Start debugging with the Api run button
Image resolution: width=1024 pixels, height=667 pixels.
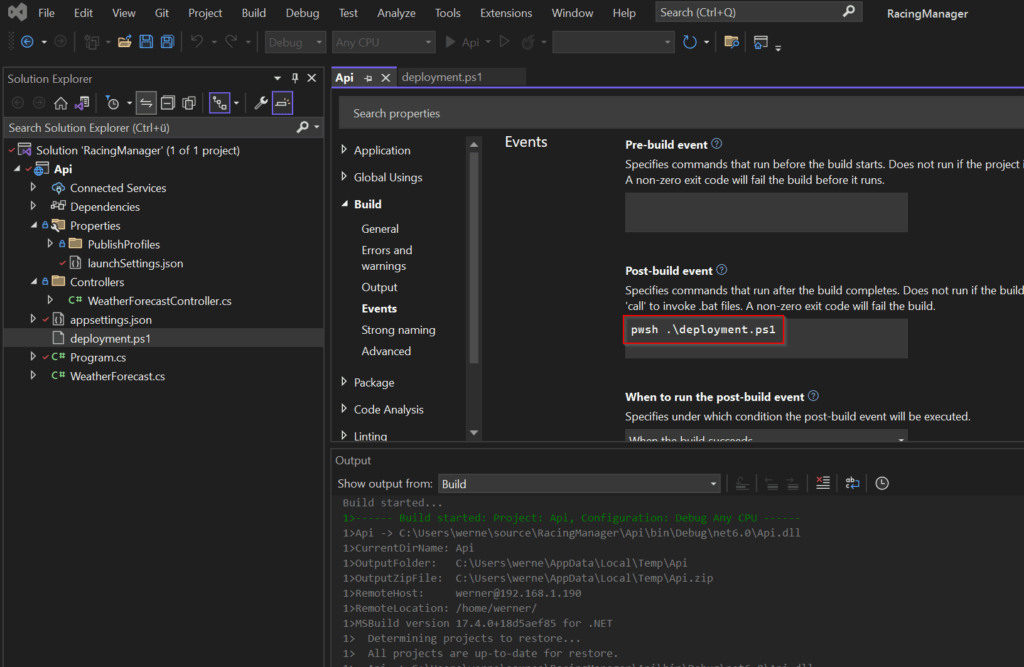[x=462, y=42]
